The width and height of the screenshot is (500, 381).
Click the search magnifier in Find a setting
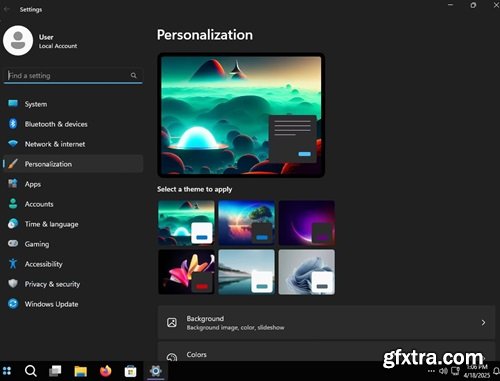134,75
